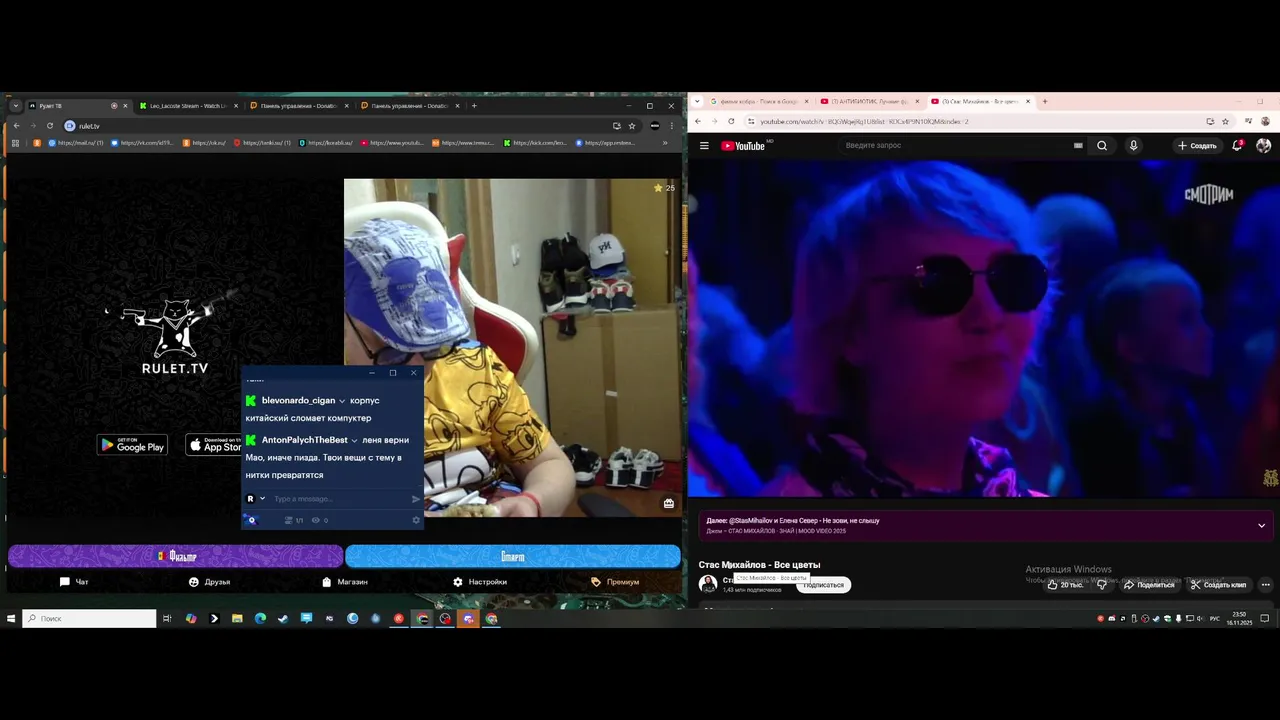Bookmark the rulet.tv page with the star

click(632, 126)
